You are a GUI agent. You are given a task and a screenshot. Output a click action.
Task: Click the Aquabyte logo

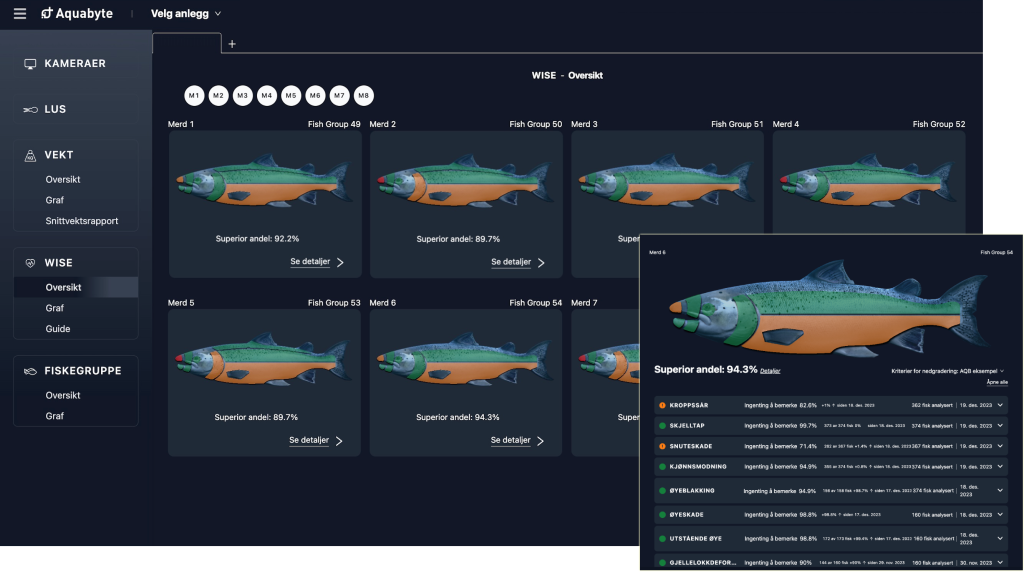pos(79,14)
